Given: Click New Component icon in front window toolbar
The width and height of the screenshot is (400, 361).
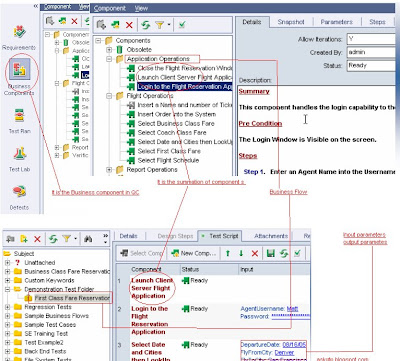Looking at the screenshot, I should [x=115, y=25].
